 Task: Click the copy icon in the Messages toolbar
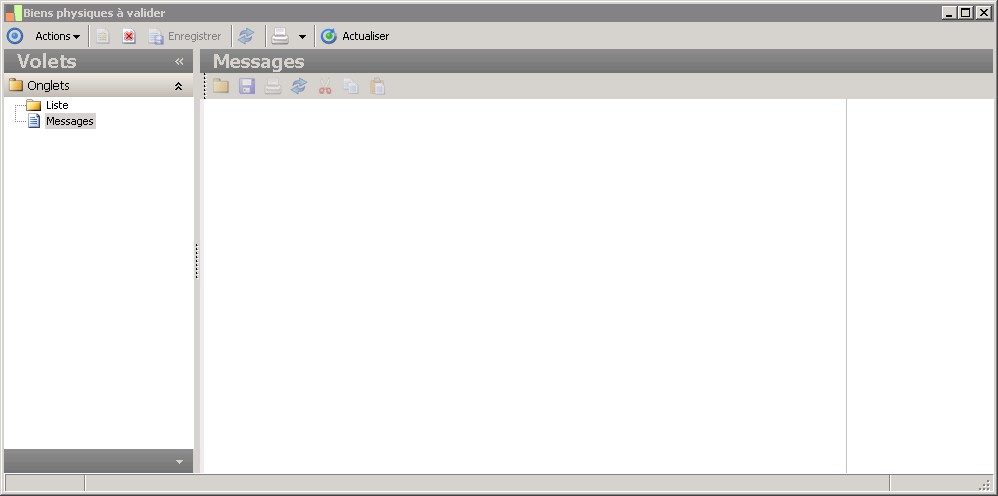point(351,86)
